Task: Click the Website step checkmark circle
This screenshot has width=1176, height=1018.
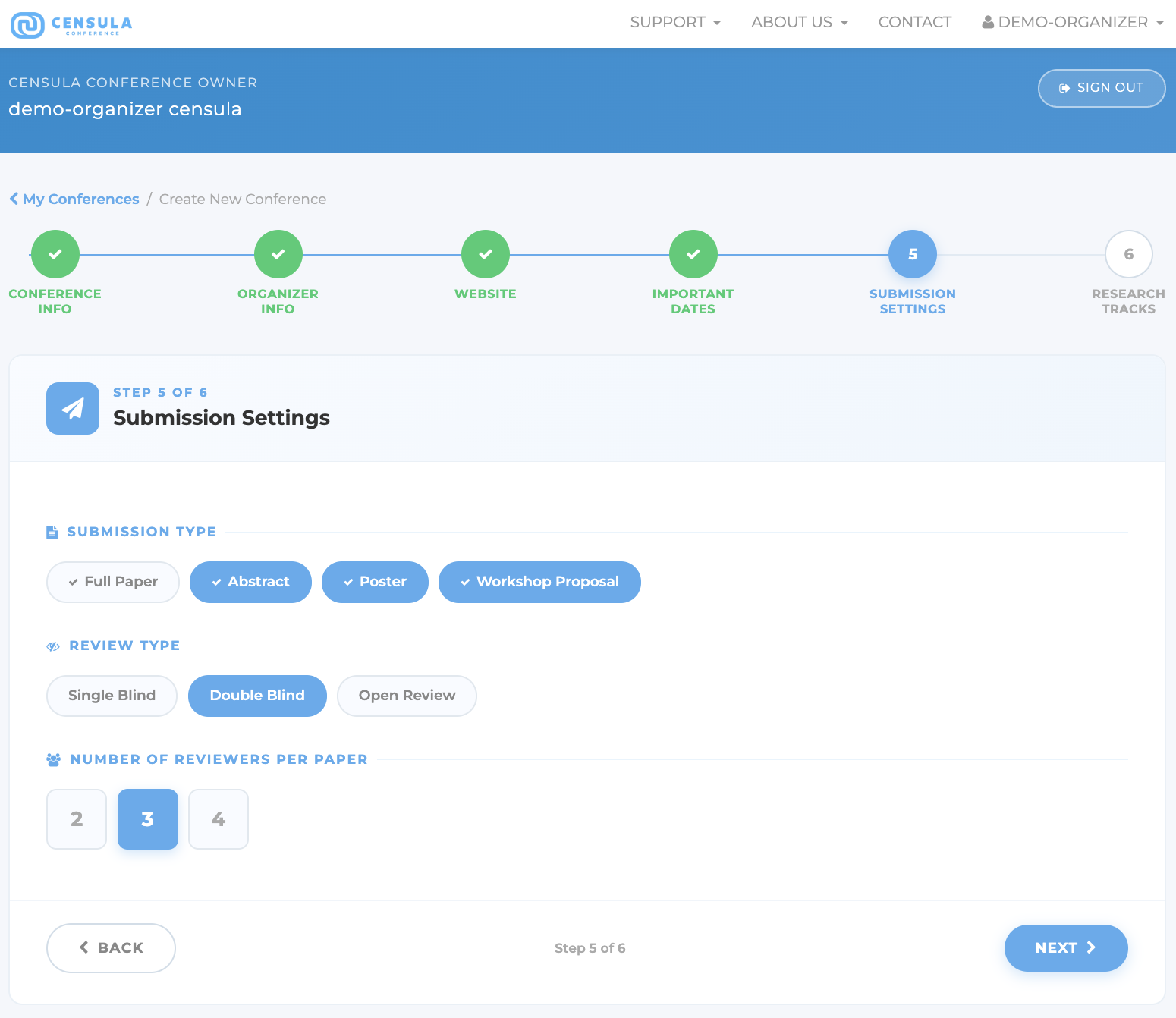Action: (x=486, y=254)
